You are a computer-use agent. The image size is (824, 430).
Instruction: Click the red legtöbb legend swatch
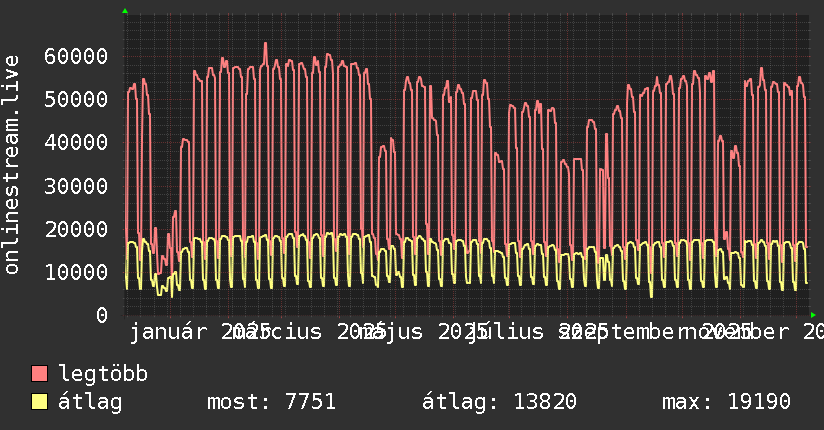[40, 375]
